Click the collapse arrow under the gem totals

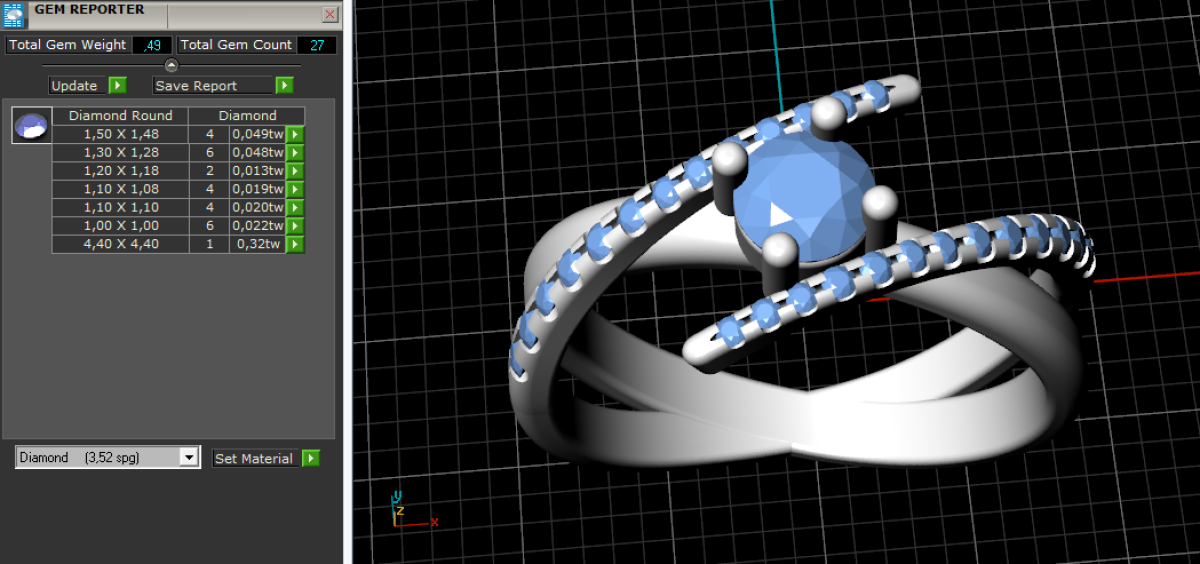coord(171,65)
